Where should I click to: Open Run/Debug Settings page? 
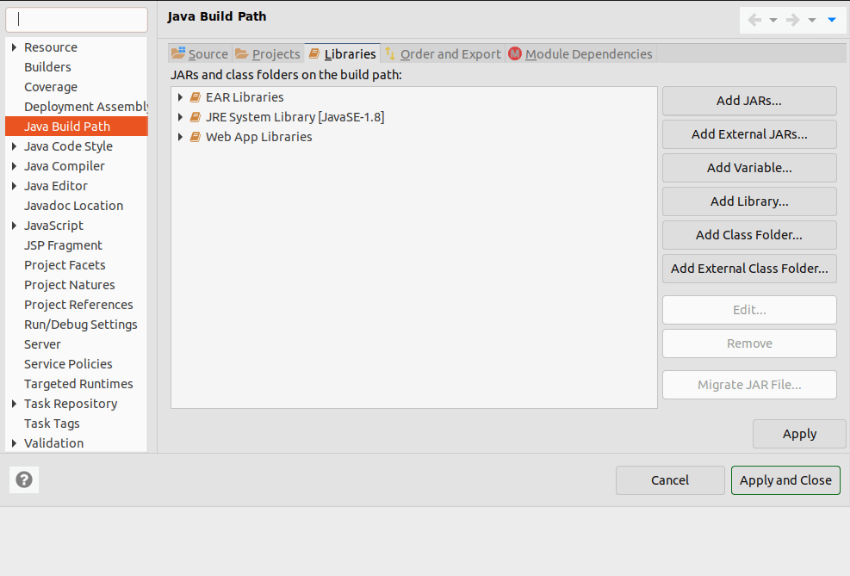(x=81, y=325)
